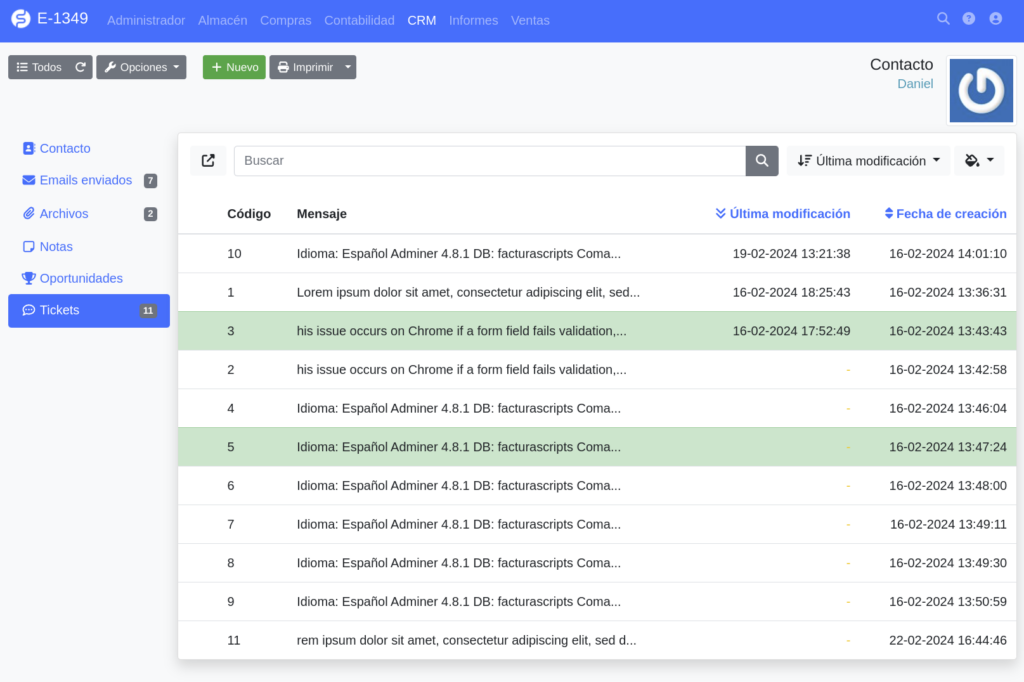Open the Ventas menu
The height and width of the screenshot is (682, 1024).
(530, 20)
